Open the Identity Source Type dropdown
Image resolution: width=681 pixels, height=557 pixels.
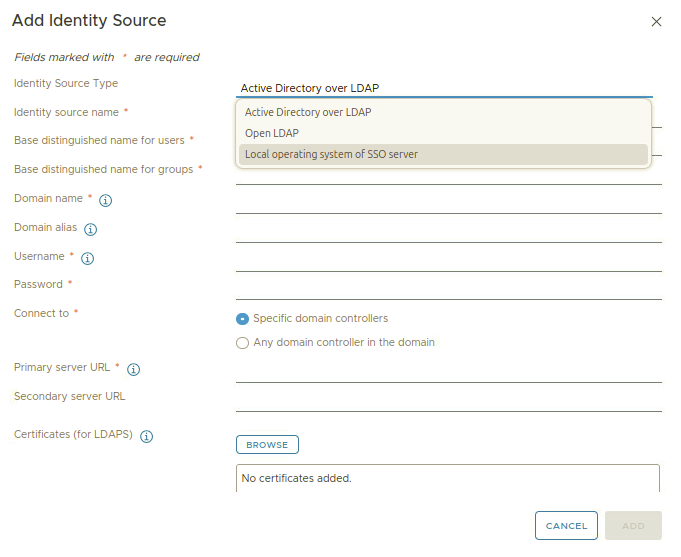click(444, 88)
